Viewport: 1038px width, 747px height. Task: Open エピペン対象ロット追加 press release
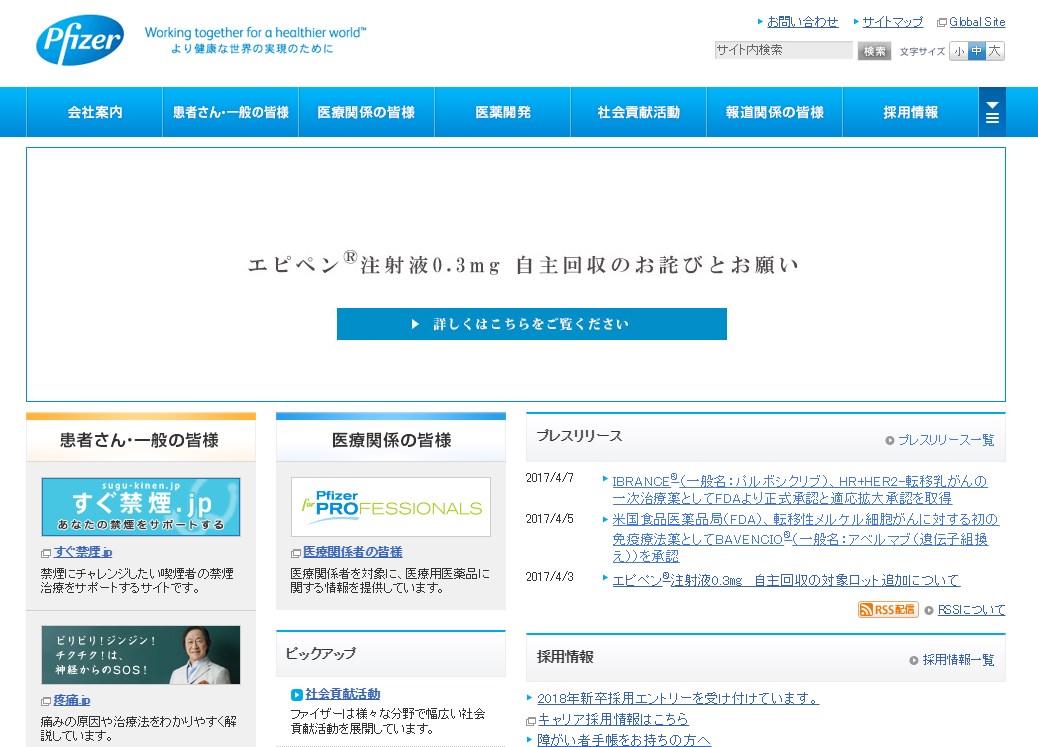[786, 580]
